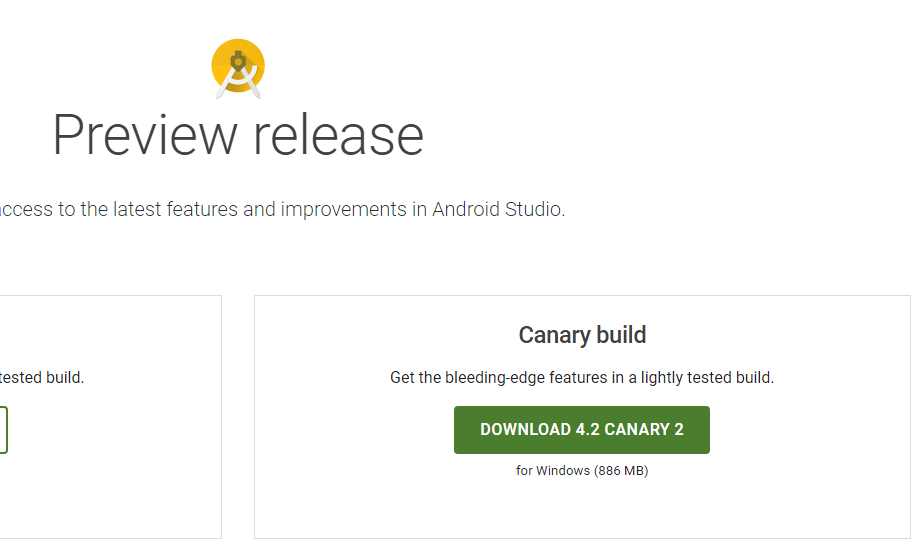Click the 'Get the bleeding-edge features' description
Image resolution: width=917 pixels, height=548 pixels.
582,378
